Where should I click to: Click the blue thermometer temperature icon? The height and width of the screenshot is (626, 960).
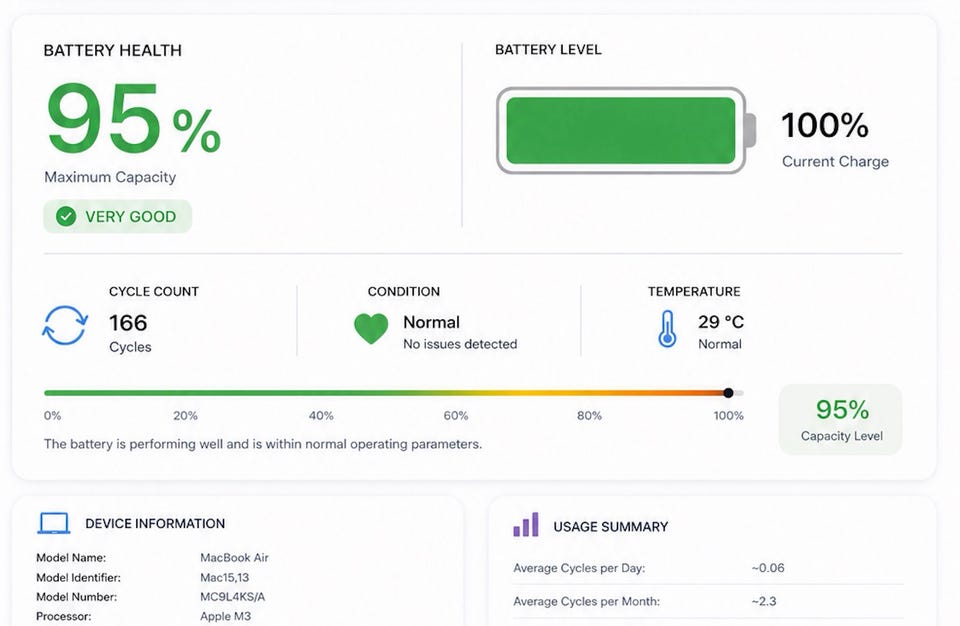(x=667, y=329)
